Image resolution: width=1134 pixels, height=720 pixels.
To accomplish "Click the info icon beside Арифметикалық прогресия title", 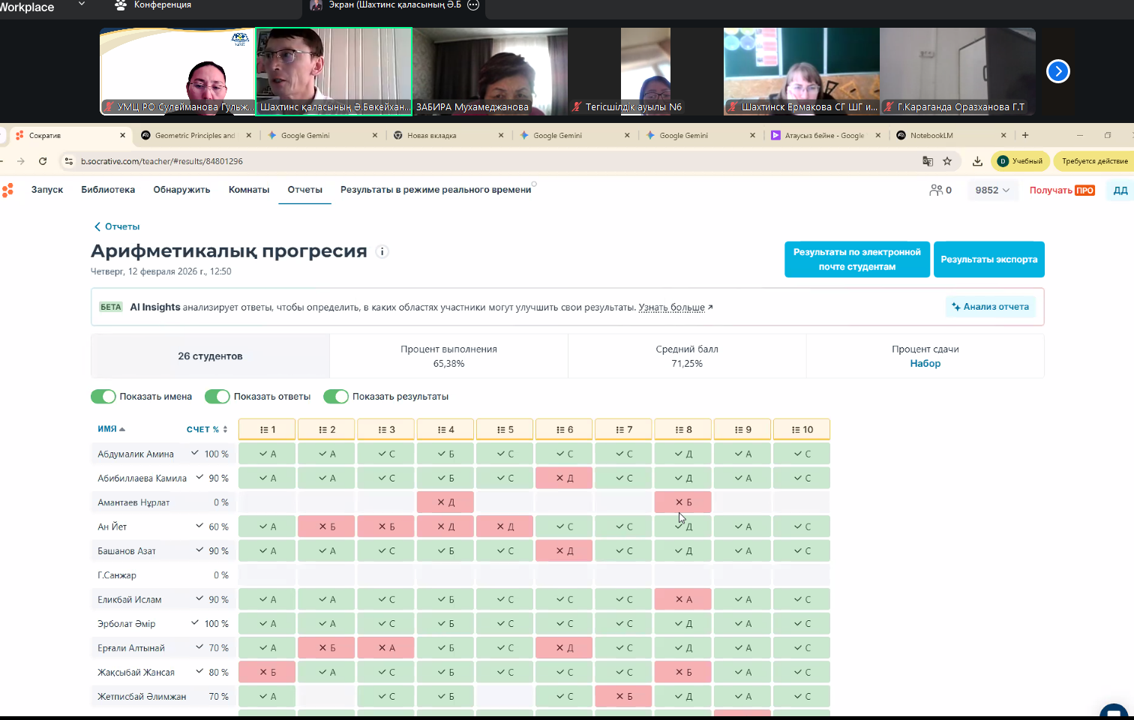I will (382, 252).
